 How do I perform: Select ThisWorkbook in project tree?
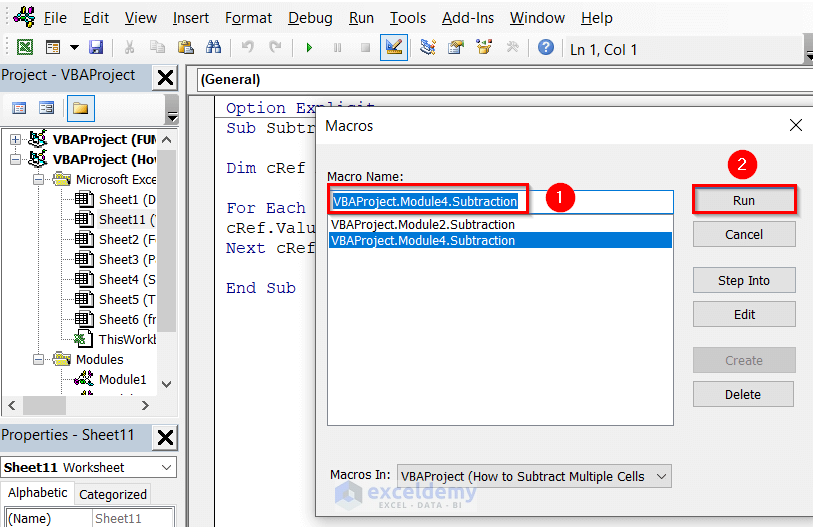tap(115, 339)
